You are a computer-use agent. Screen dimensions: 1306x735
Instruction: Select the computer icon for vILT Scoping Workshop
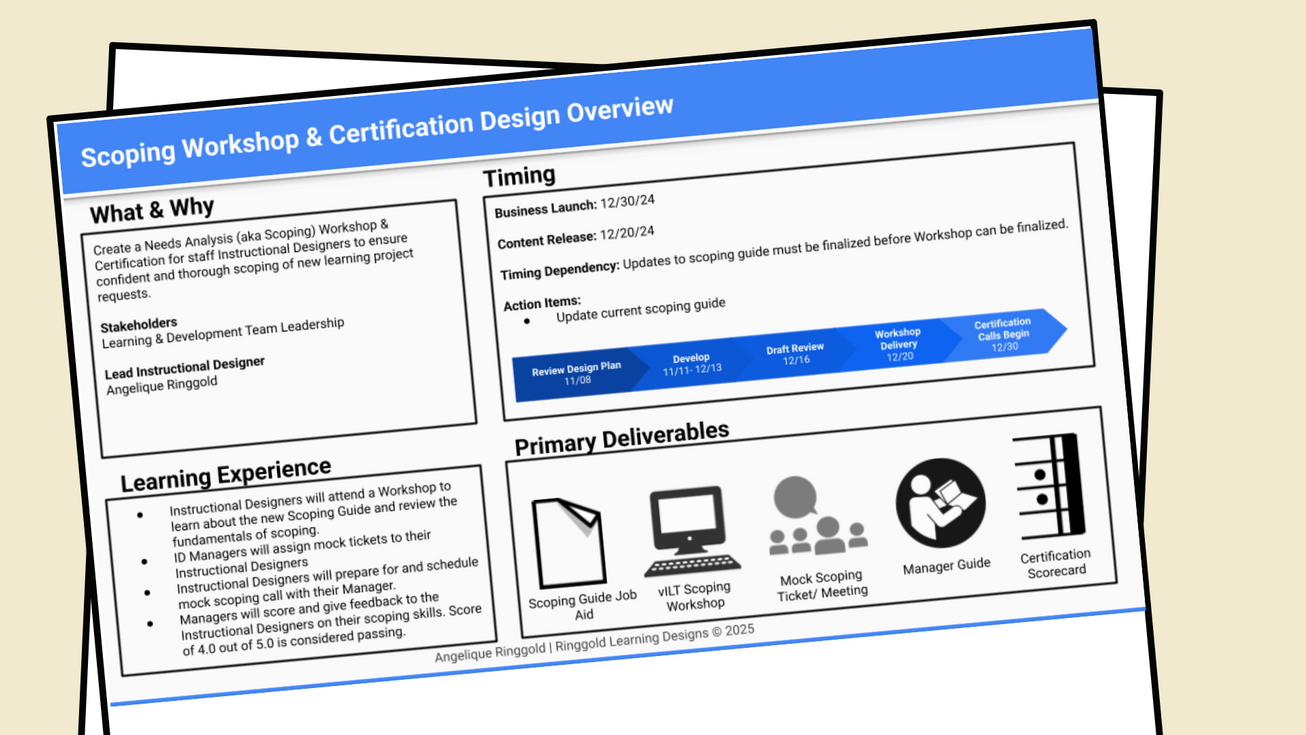point(694,532)
